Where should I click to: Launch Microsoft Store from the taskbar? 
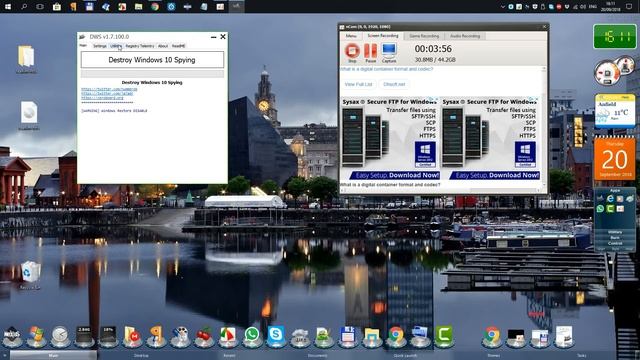click(x=57, y=7)
